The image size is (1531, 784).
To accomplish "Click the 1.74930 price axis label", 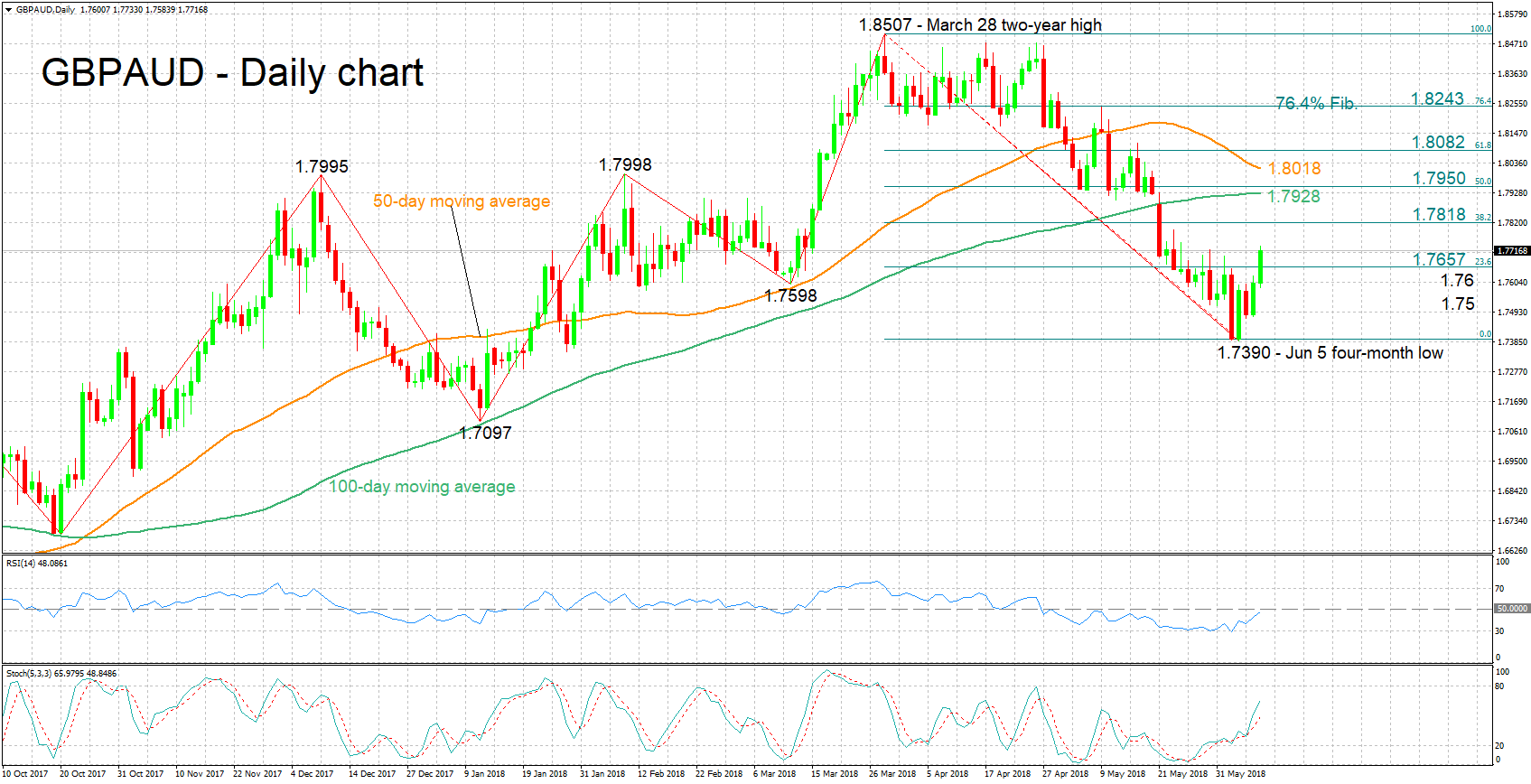I will pos(1513,313).
